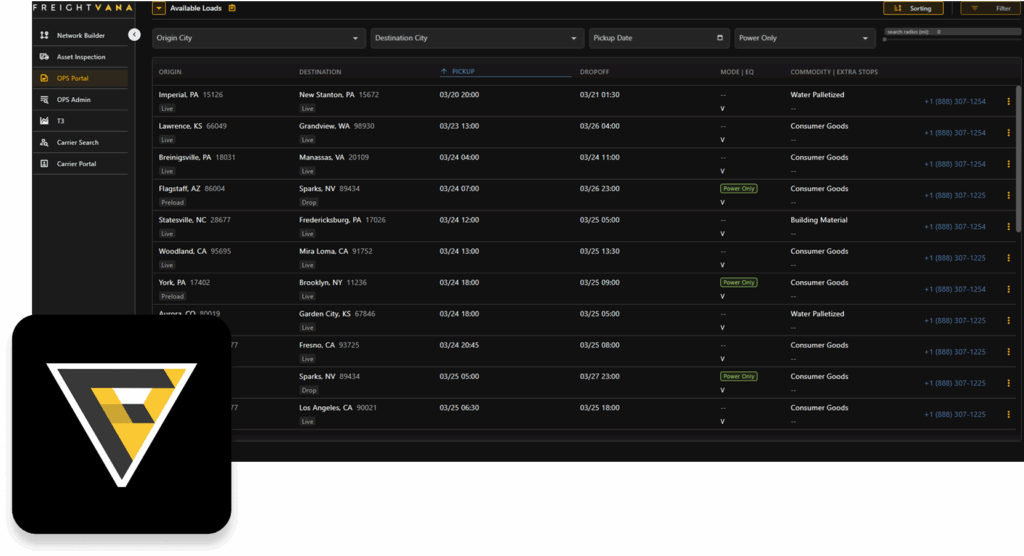Click the Destination column header

coord(320,72)
